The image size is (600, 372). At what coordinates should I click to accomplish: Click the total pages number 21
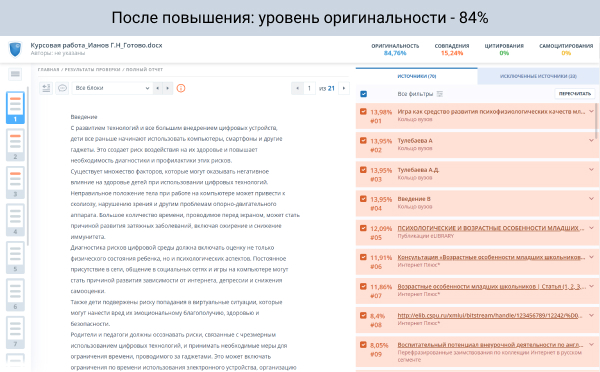point(331,88)
